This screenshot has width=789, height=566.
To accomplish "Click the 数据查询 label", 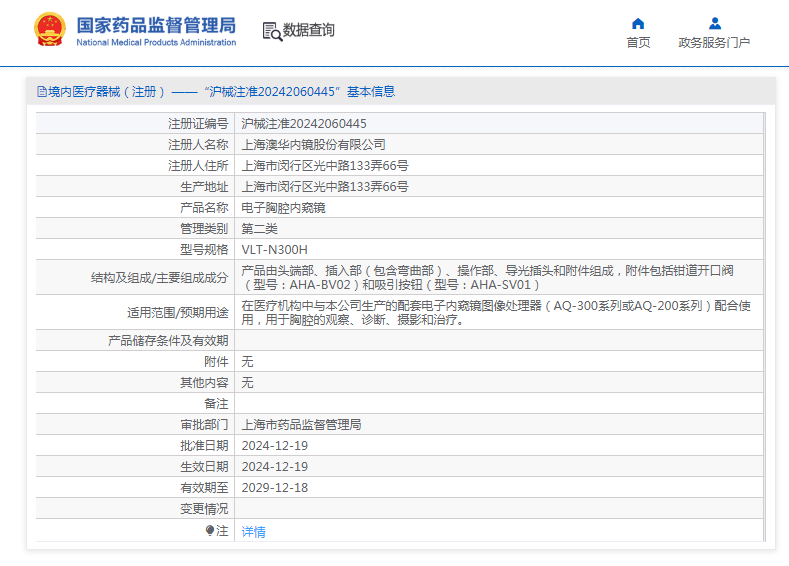I will [x=308, y=30].
